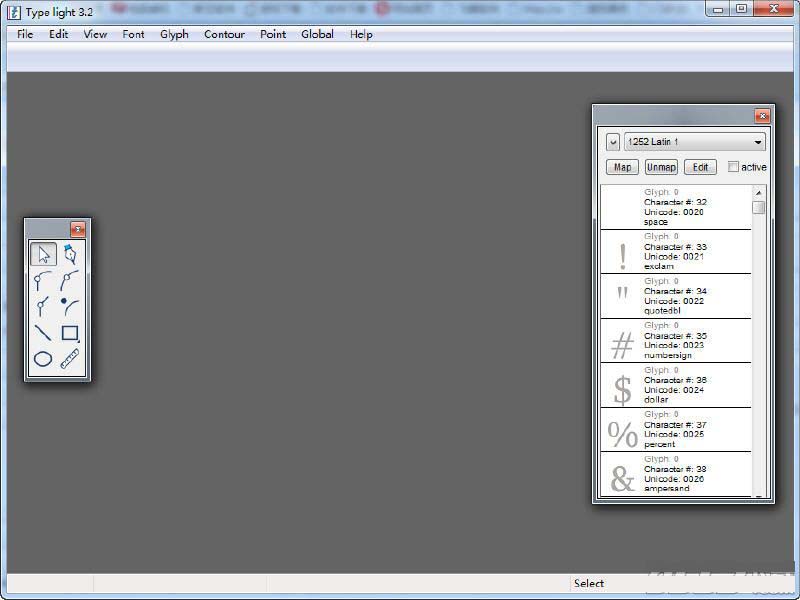This screenshot has width=800, height=600.
Task: Select the Pen tool
Action: [x=70, y=254]
